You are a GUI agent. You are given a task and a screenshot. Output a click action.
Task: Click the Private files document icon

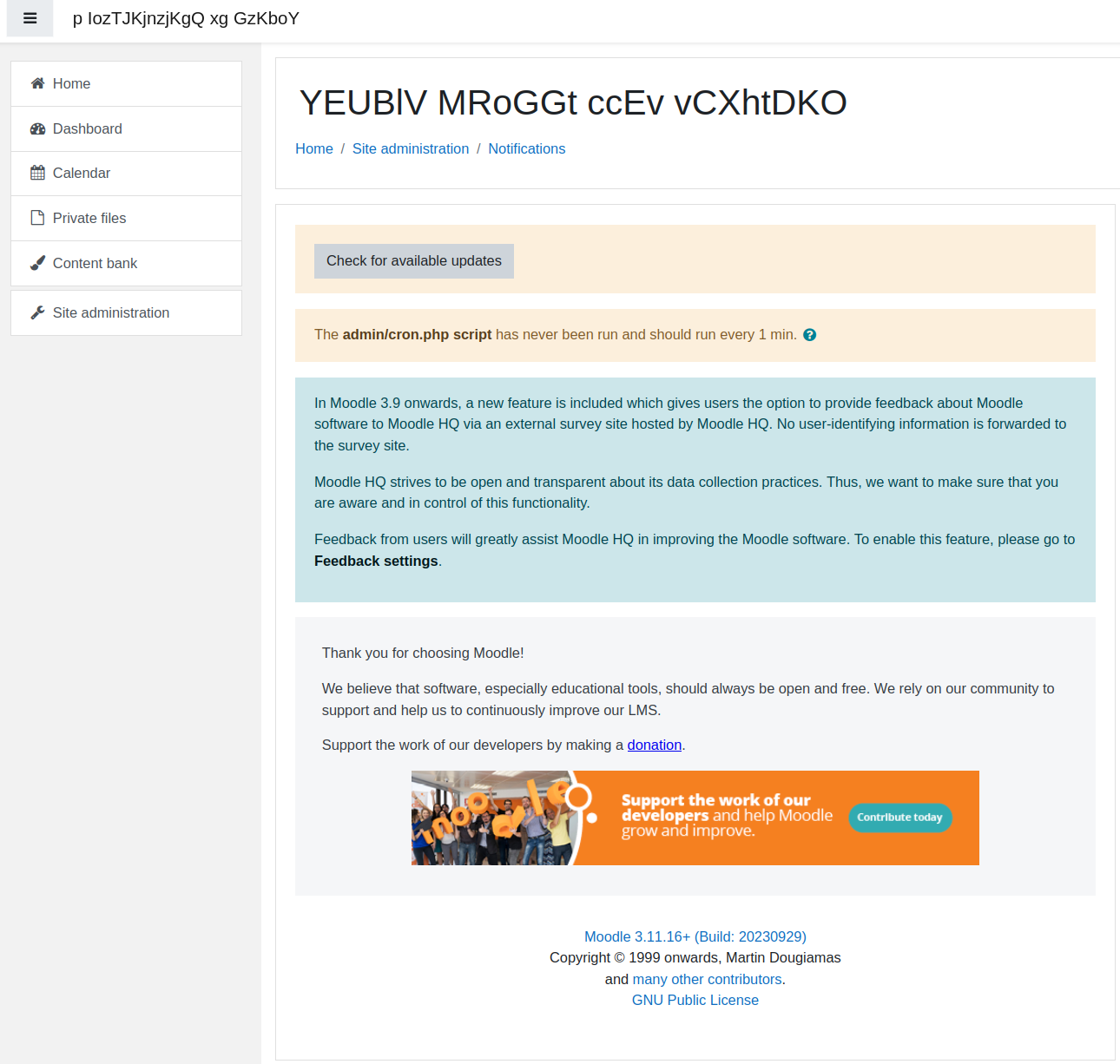click(x=37, y=218)
